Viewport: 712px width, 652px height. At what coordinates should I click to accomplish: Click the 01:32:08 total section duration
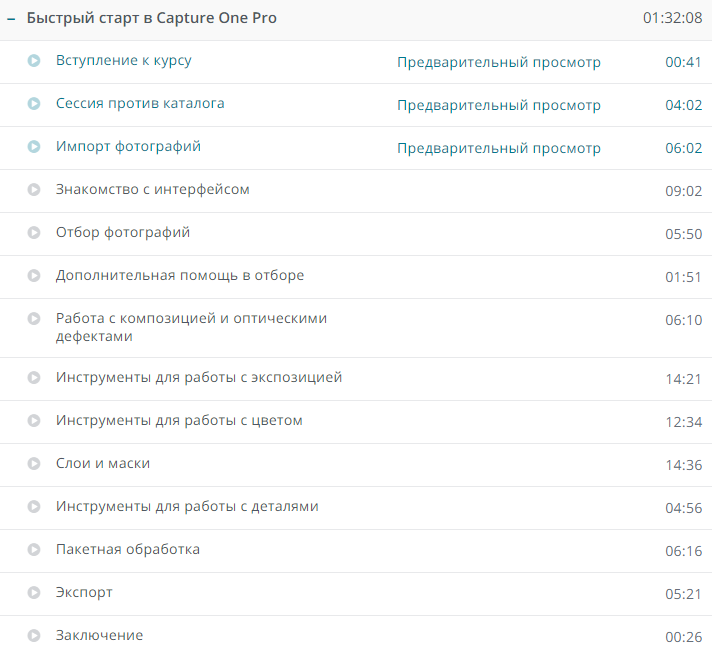(672, 19)
